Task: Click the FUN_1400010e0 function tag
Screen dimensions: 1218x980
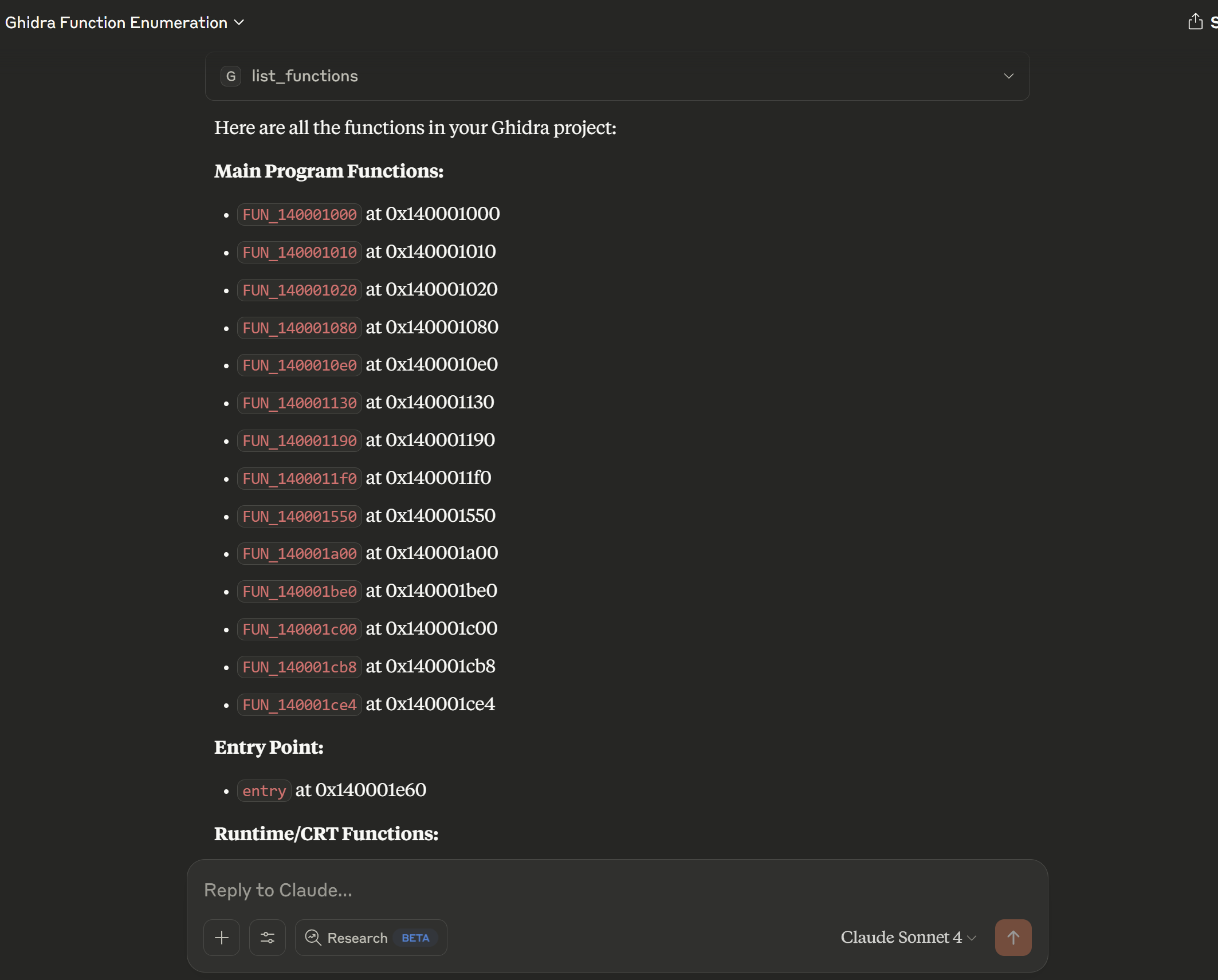Action: [299, 365]
